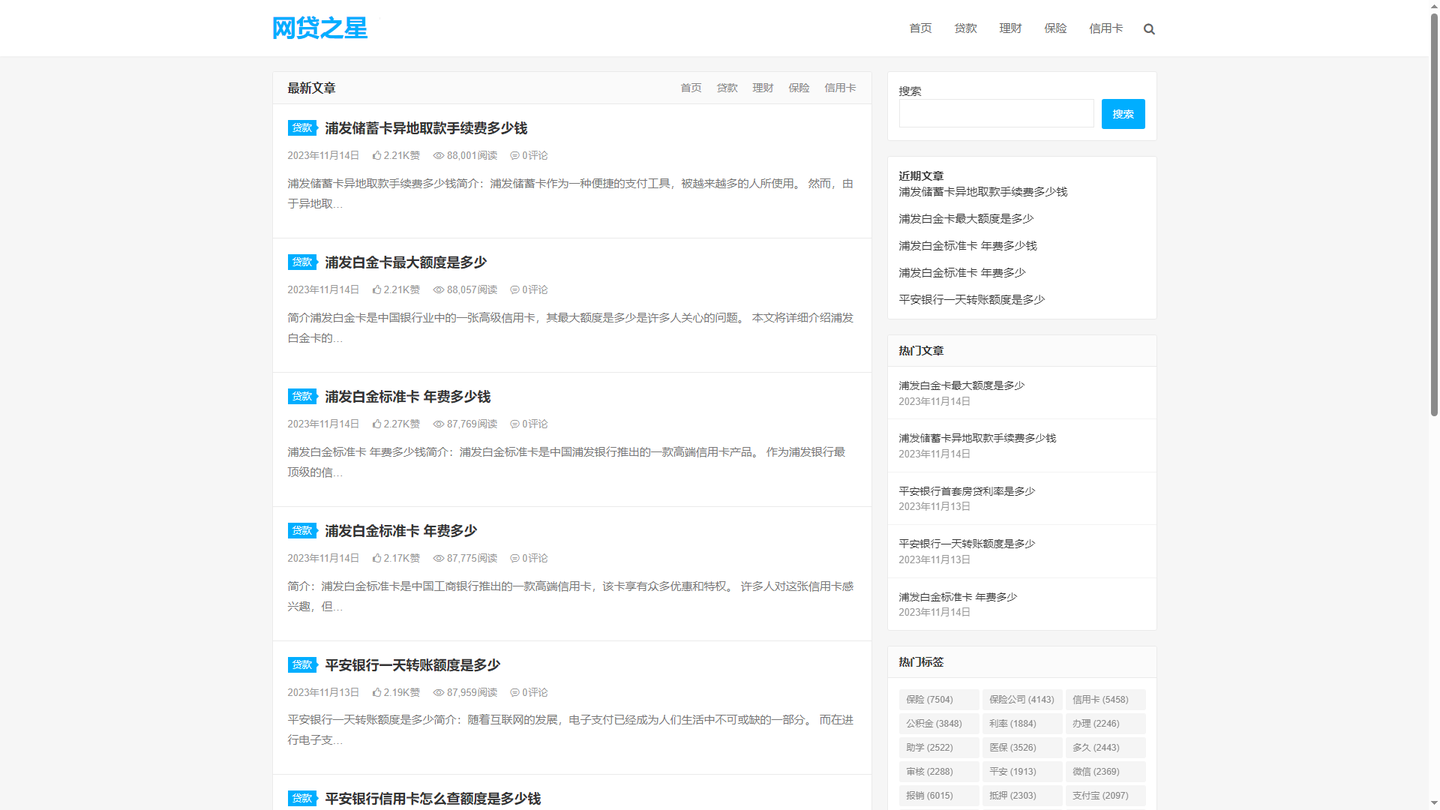Open 平安银行一天转账额度是多少 under 近期文章
1440x810 pixels.
coord(972,300)
